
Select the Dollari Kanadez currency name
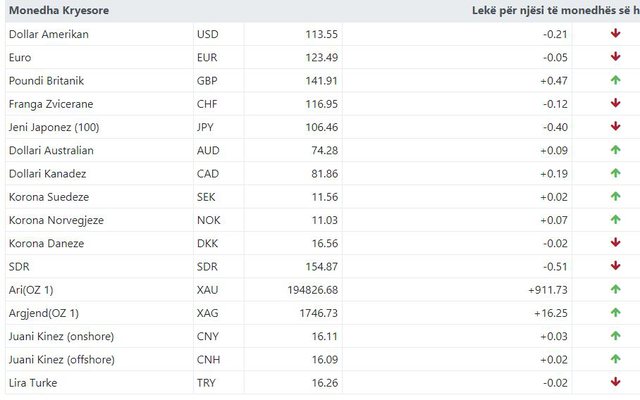click(x=50, y=173)
